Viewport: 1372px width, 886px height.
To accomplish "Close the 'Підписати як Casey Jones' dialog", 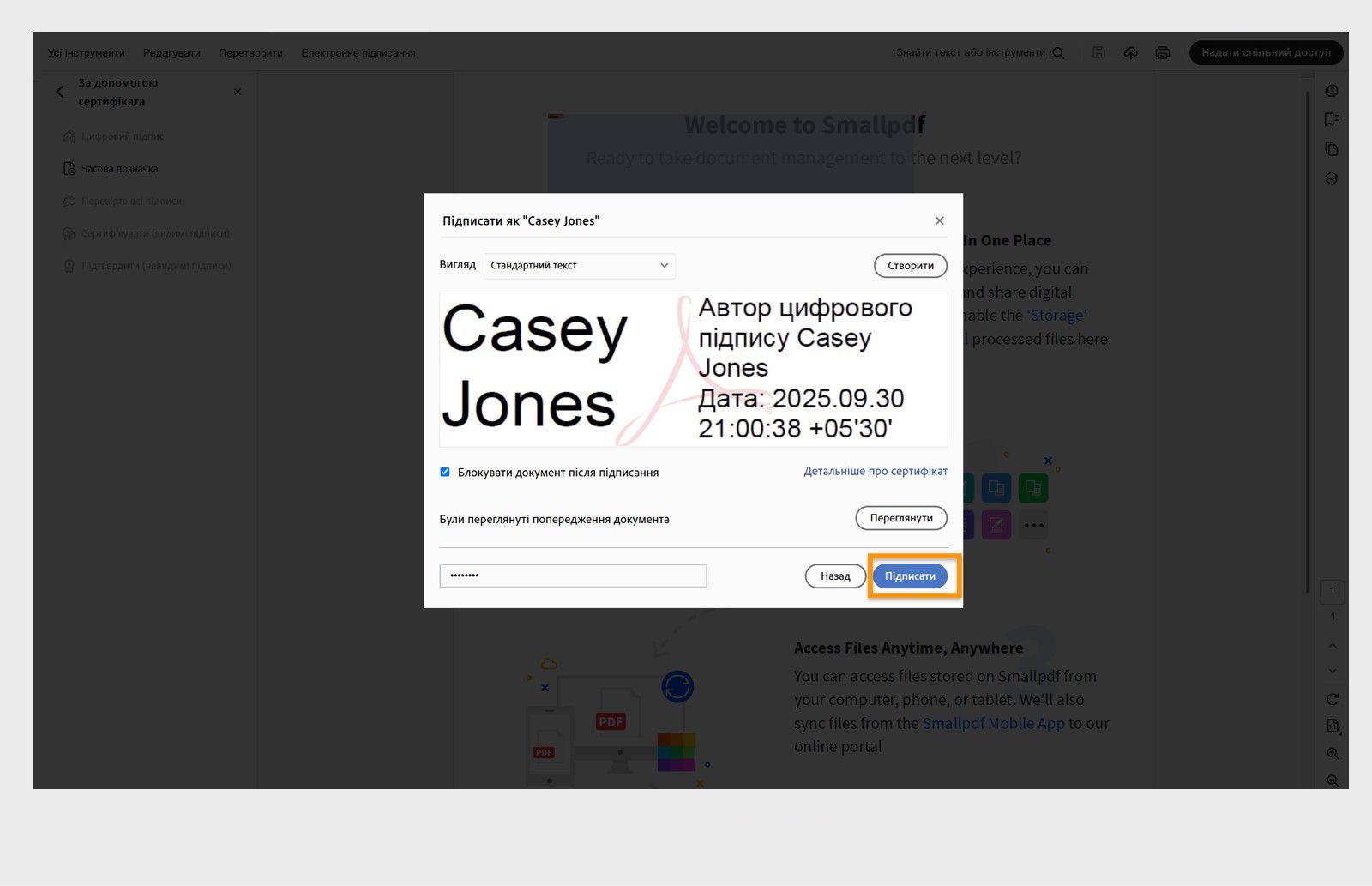I will tap(940, 220).
